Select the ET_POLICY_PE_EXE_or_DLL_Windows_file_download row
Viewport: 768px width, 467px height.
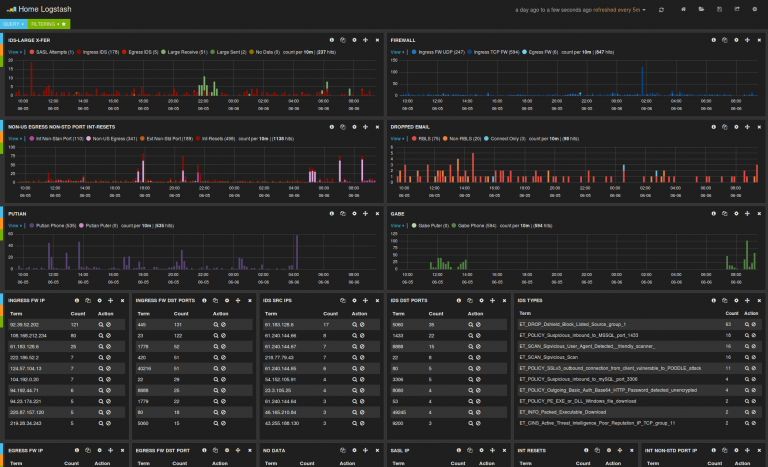point(639,401)
